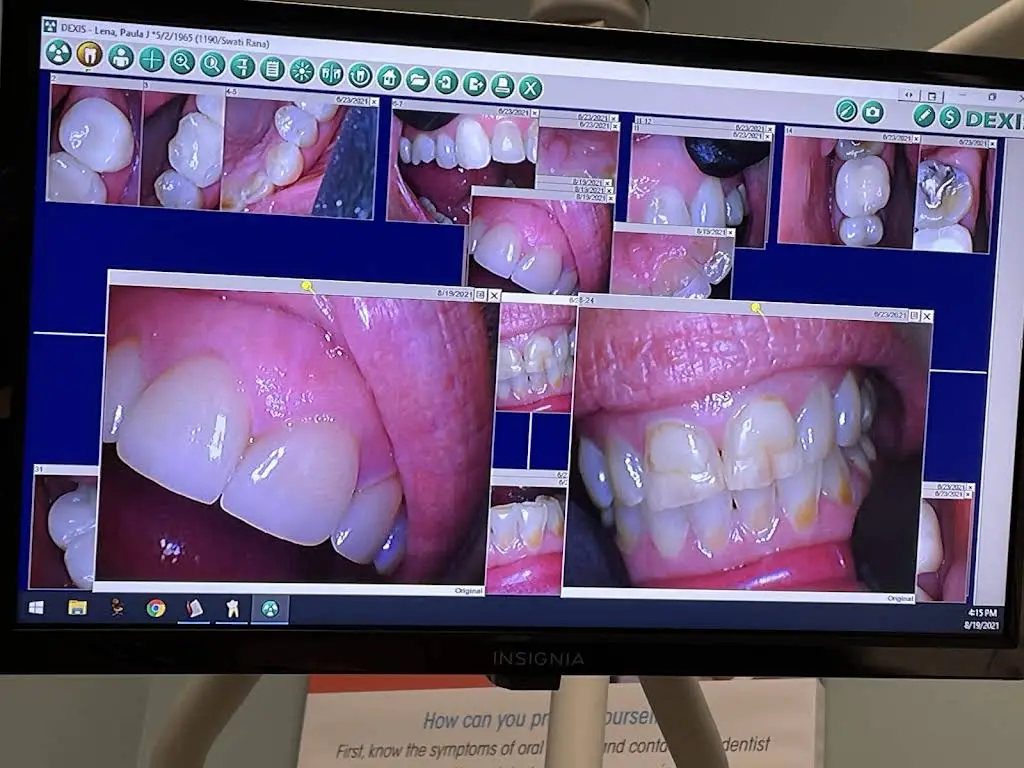The width and height of the screenshot is (1024, 768).
Task: Click the box icon beside large 8/23/2021
Action: [914, 315]
